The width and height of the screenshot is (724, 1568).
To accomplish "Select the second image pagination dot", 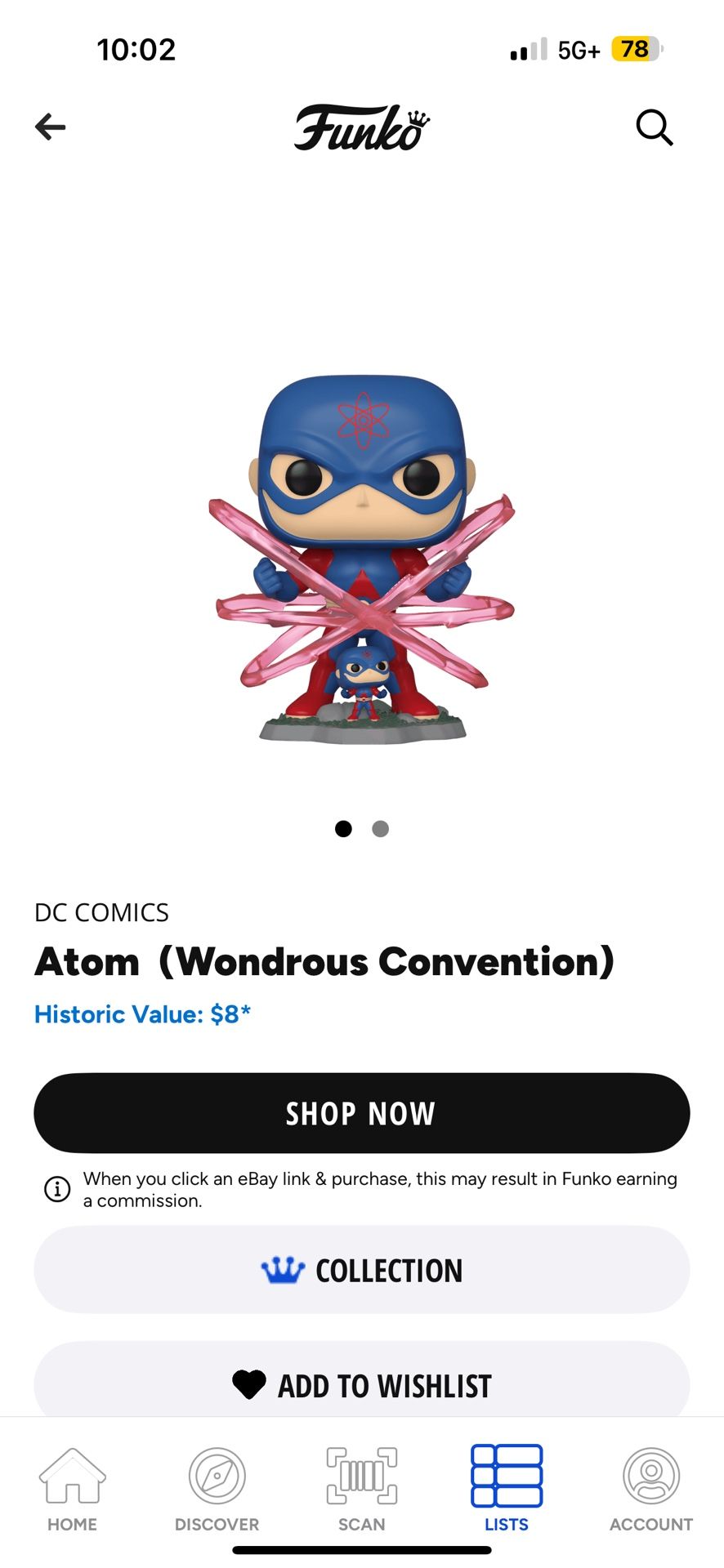I will (380, 829).
